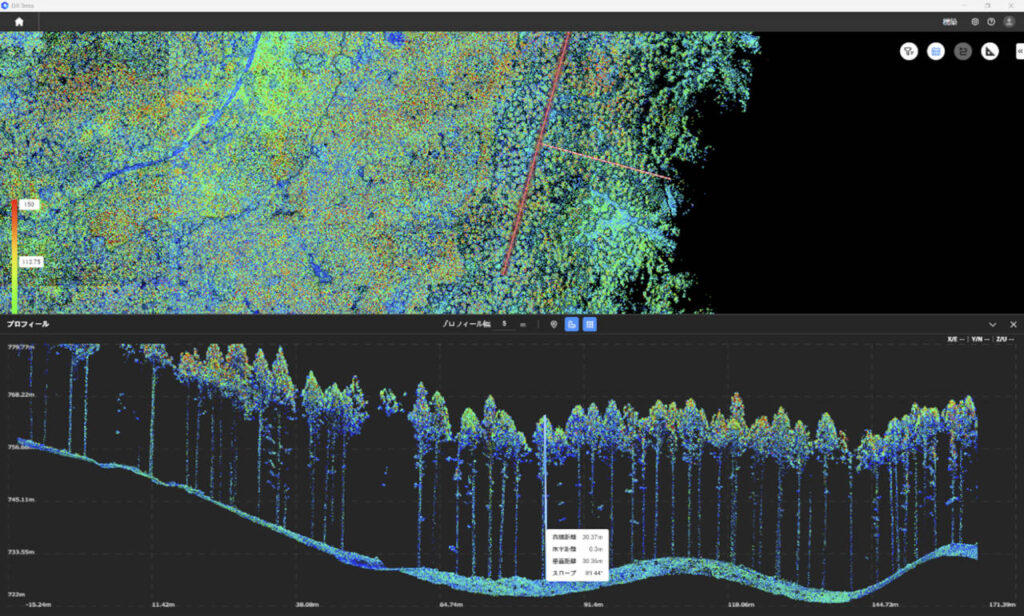Click the 150 legend value label

[30, 204]
